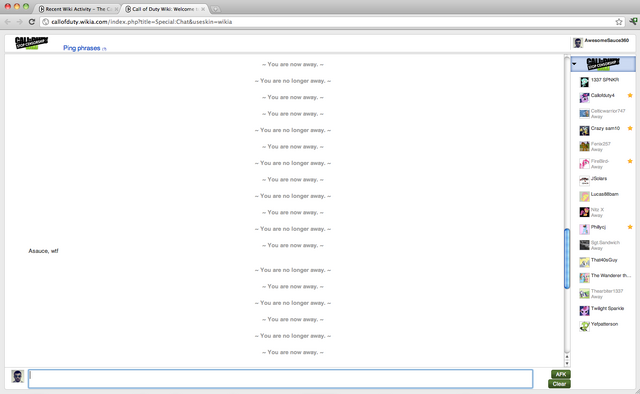640x394 pixels.
Task: Click the Call of Duty wiki logo
Action: (31, 43)
